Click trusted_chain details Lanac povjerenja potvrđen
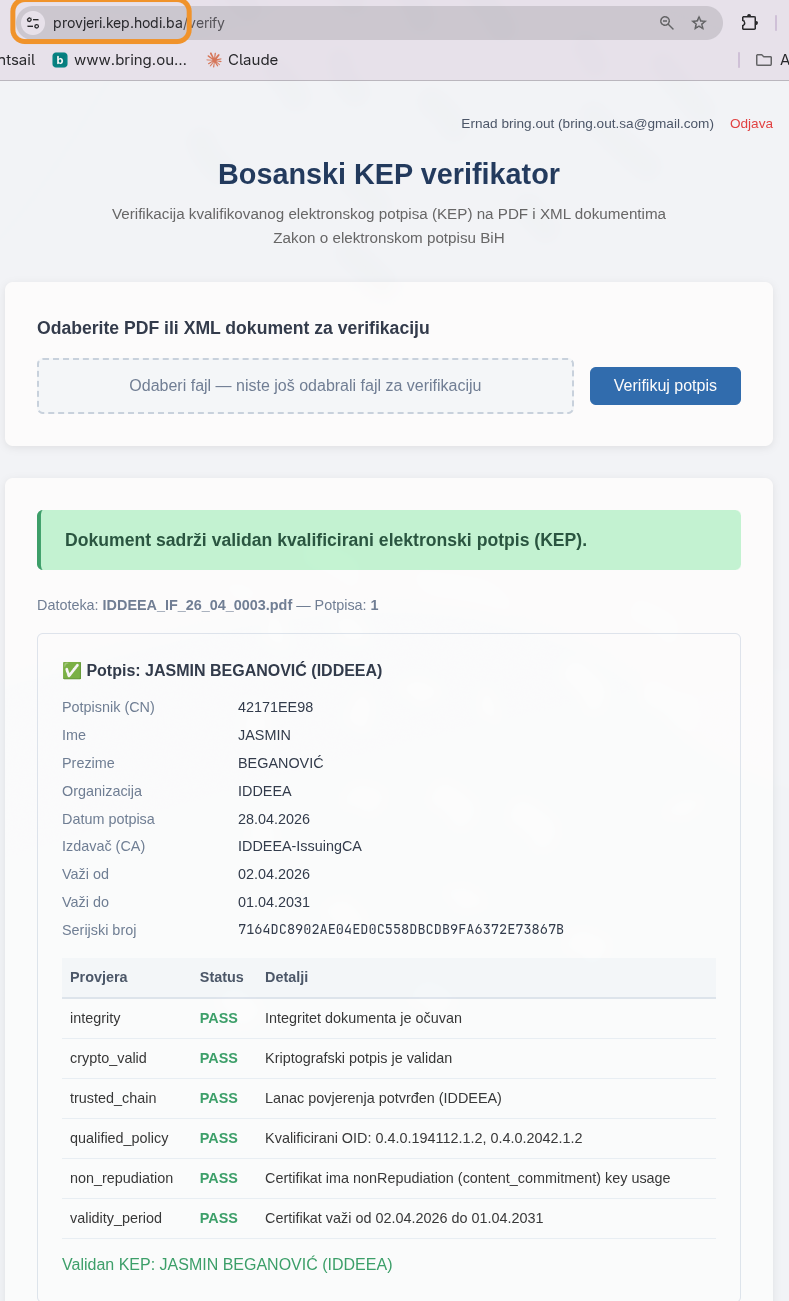Viewport: 789px width, 1301px height. pyautogui.click(x=383, y=1098)
